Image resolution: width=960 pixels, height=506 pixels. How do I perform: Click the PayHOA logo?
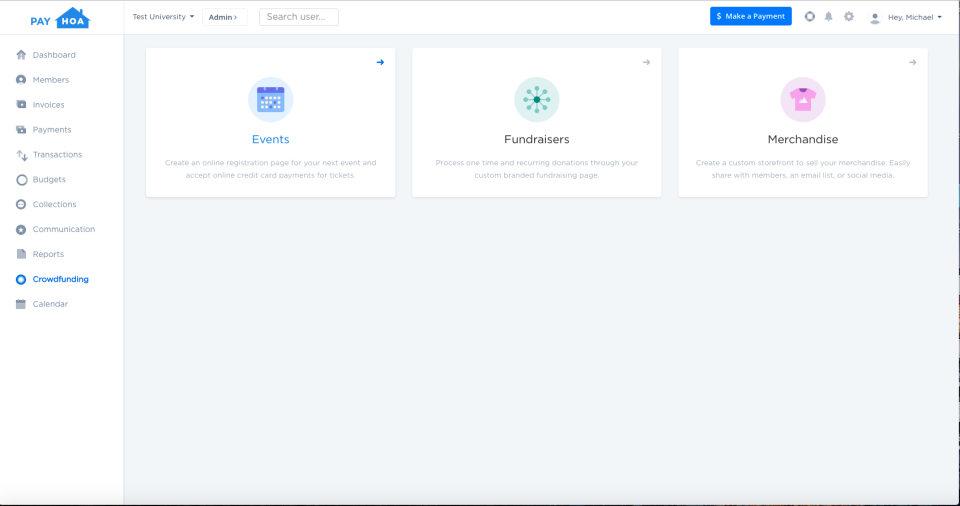click(60, 18)
